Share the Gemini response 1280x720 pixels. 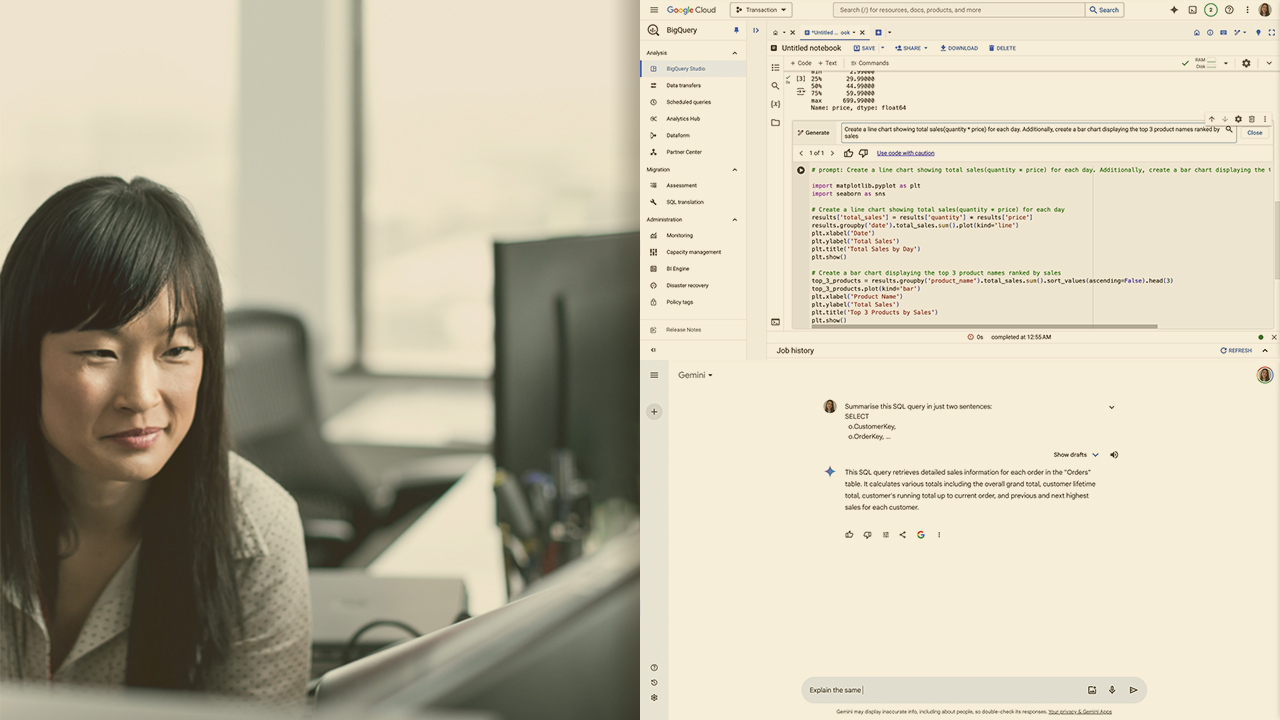[x=902, y=535]
